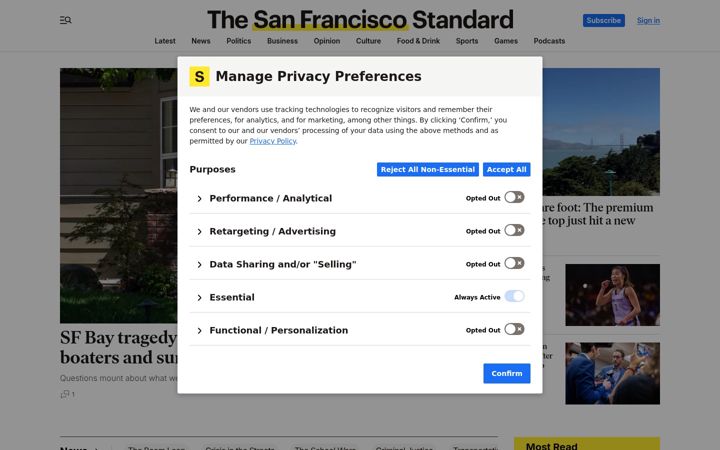Expand the Essential purpose chevron

(199, 298)
